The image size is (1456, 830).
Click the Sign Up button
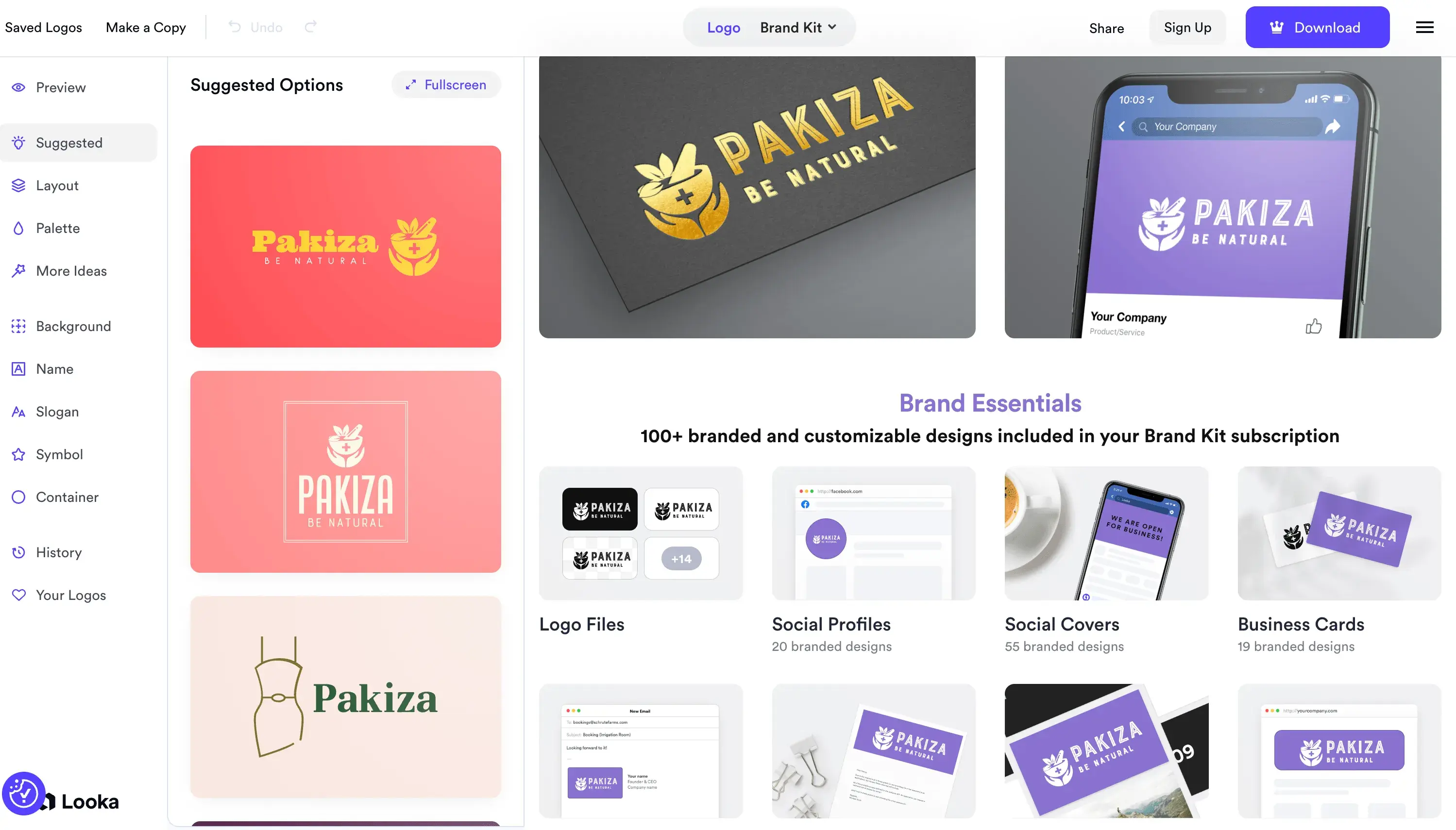point(1187,27)
